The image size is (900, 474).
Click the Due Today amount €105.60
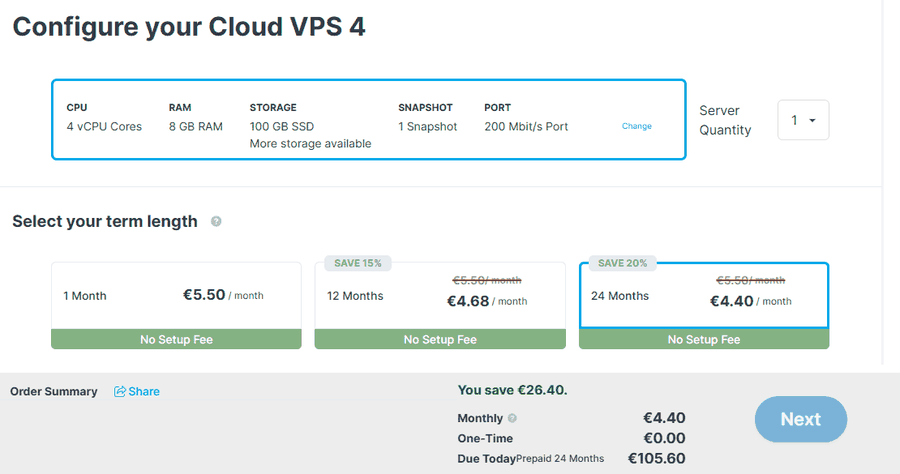[657, 459]
